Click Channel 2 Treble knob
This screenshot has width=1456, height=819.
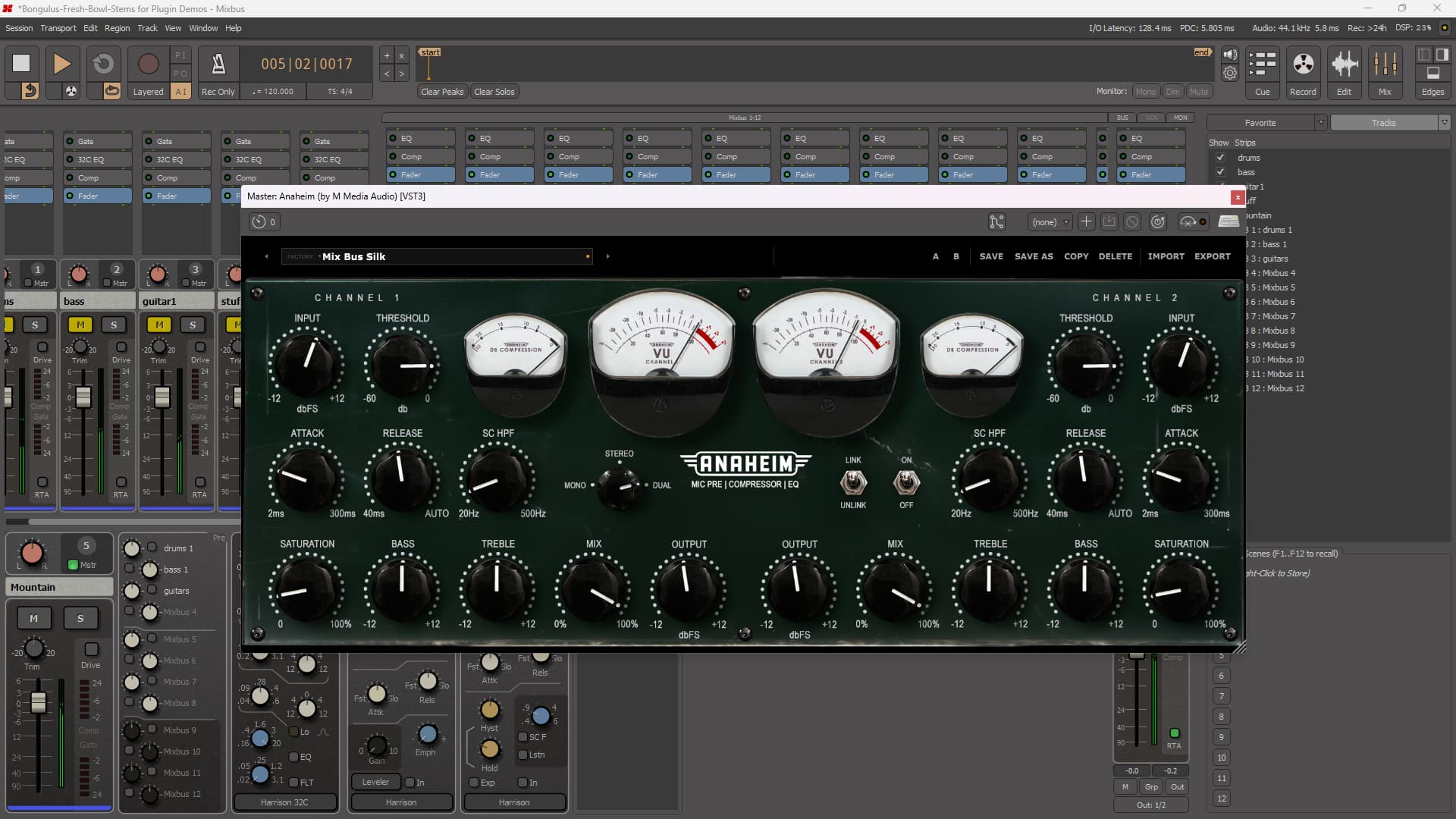pyautogui.click(x=990, y=589)
